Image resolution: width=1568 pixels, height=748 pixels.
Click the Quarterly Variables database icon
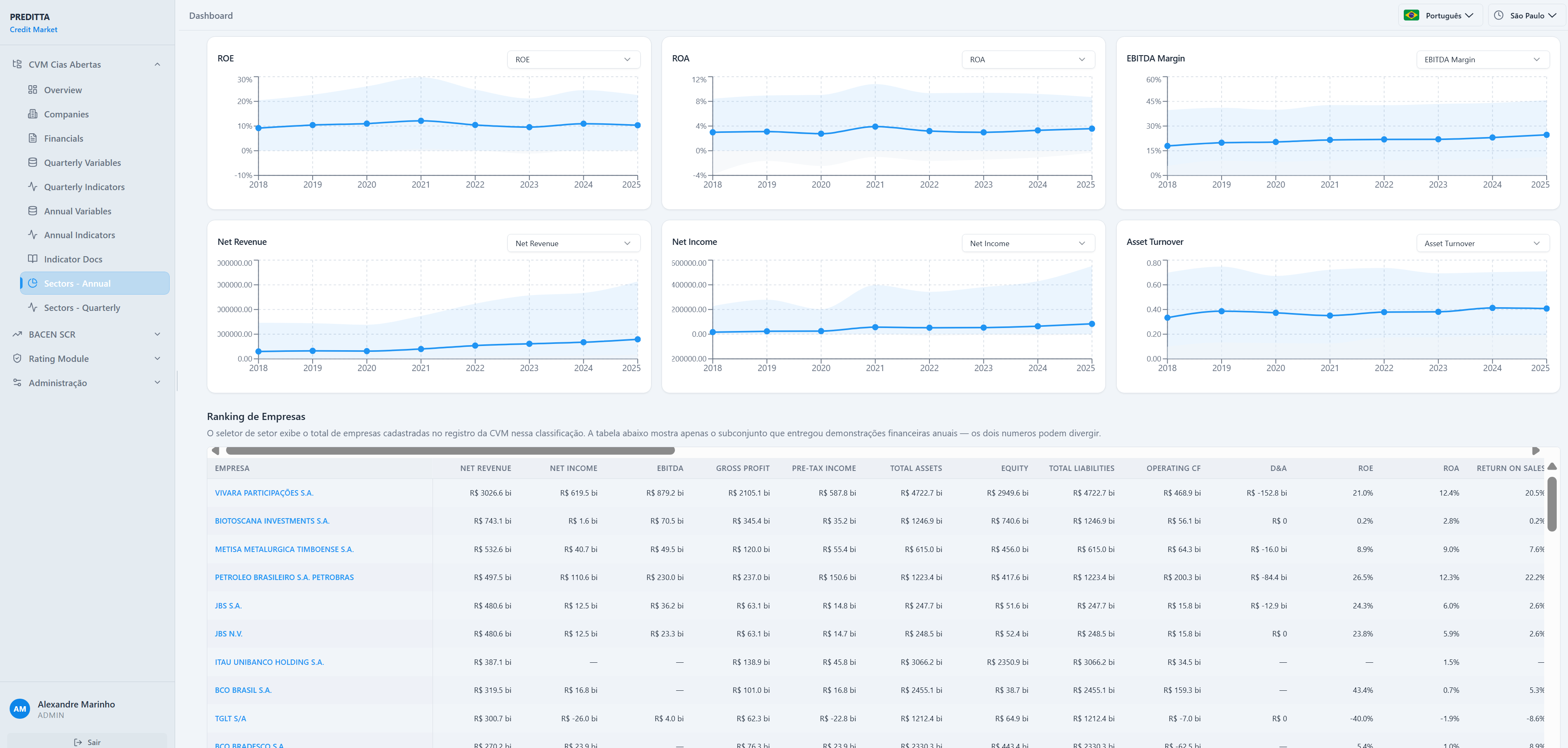click(x=33, y=163)
